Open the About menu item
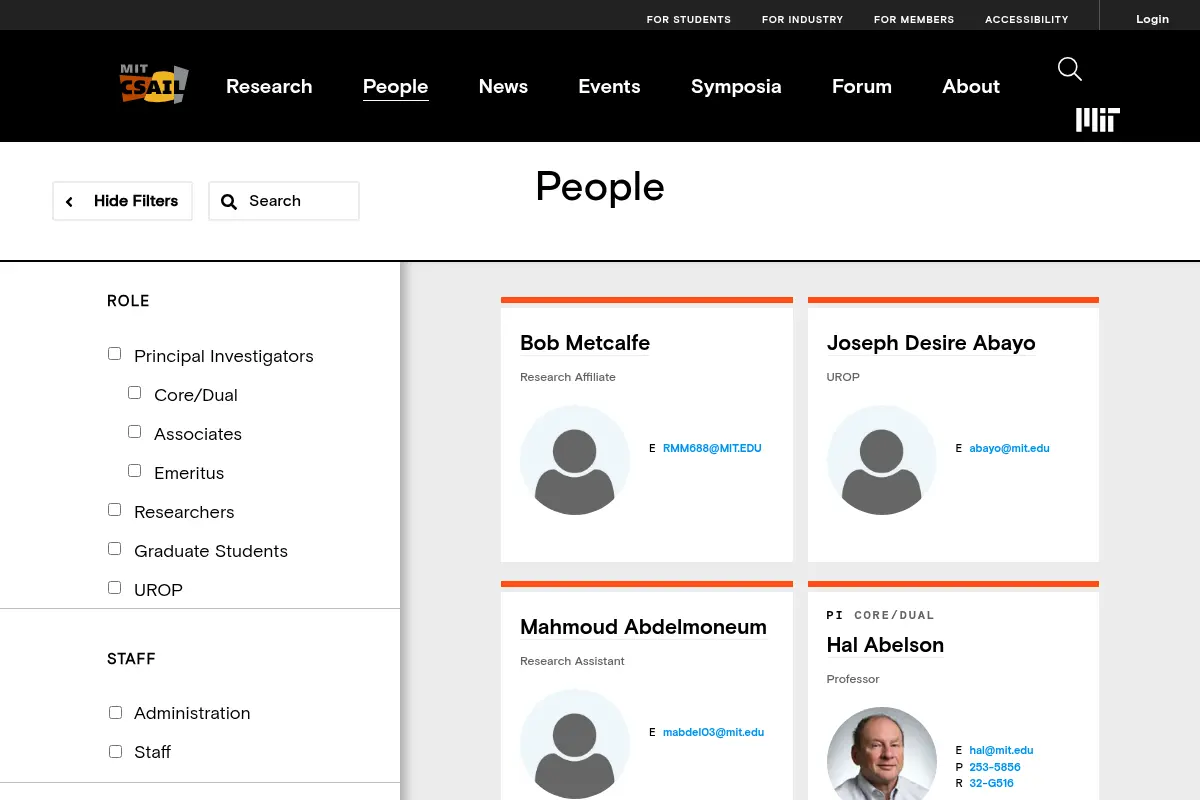Viewport: 1200px width, 800px height. (x=971, y=86)
